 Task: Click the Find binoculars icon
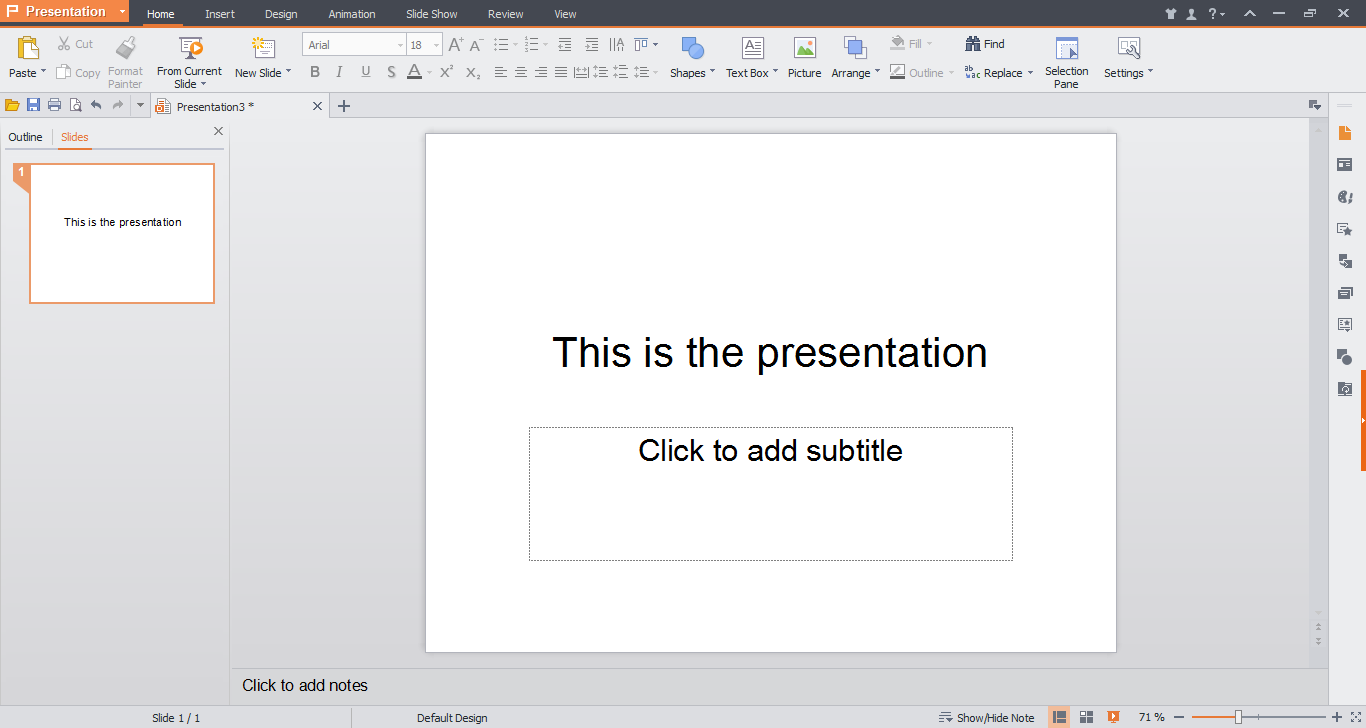click(973, 44)
